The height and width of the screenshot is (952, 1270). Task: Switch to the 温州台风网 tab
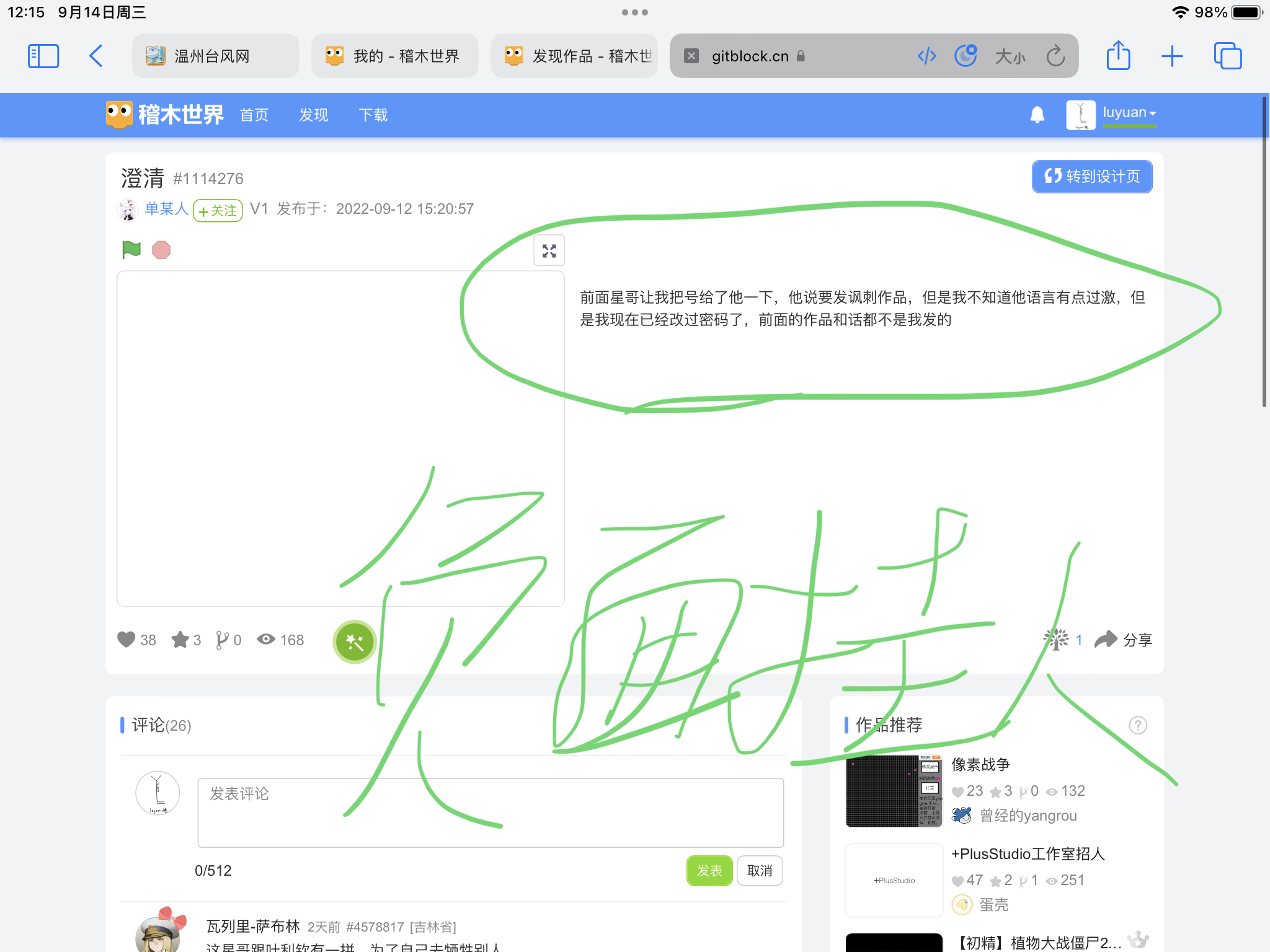[215, 56]
